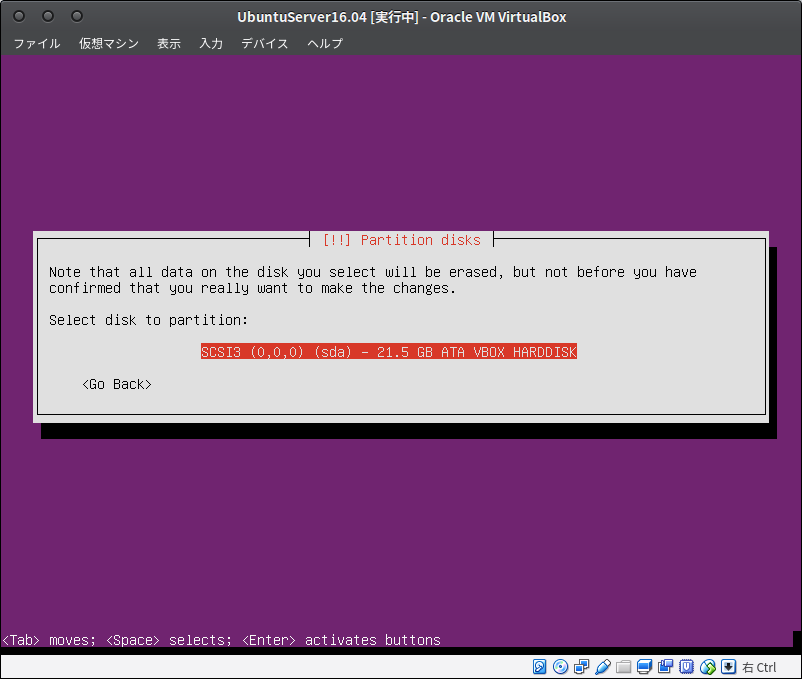Click the Tab/Space/Enter key hints text
The width and height of the screenshot is (802, 679).
point(221,640)
